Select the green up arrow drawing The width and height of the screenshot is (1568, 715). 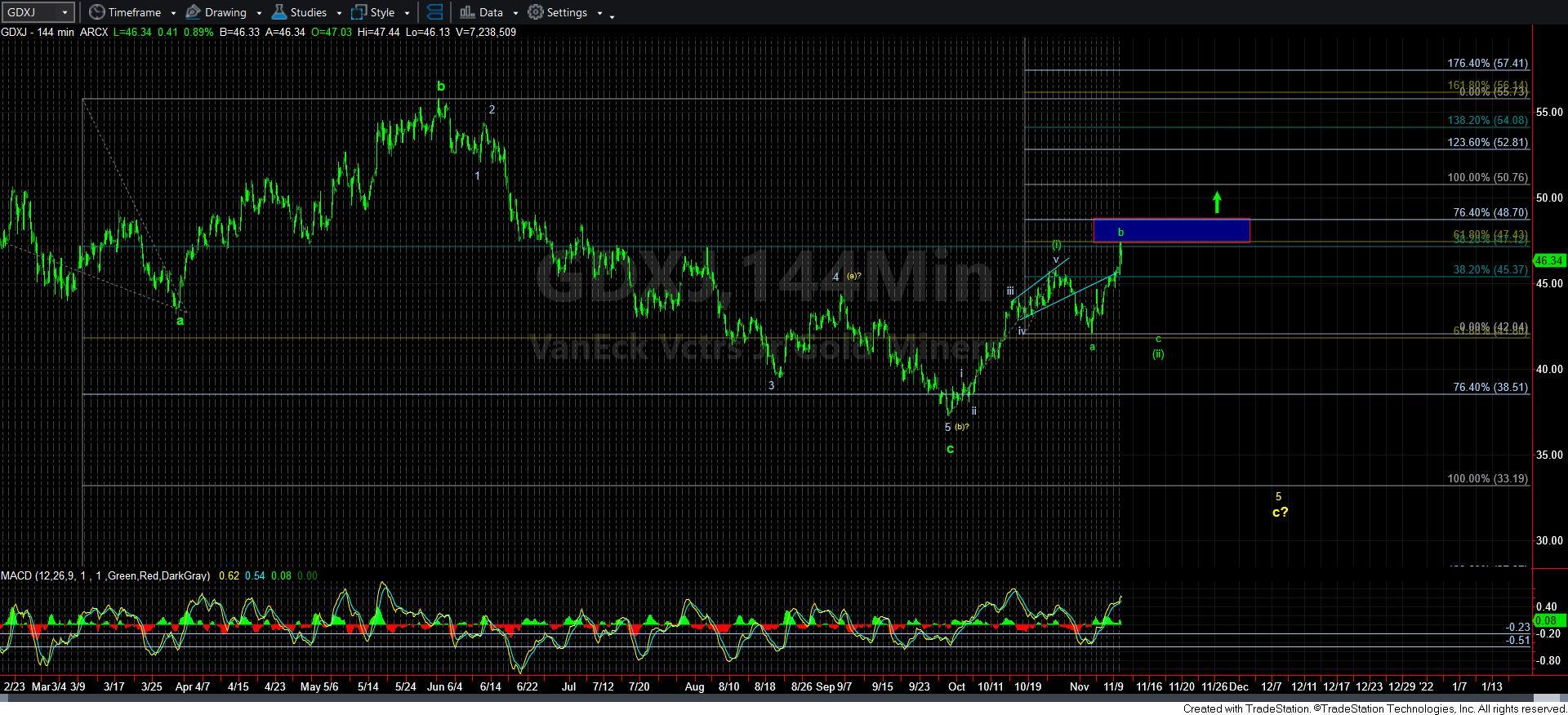point(1217,202)
